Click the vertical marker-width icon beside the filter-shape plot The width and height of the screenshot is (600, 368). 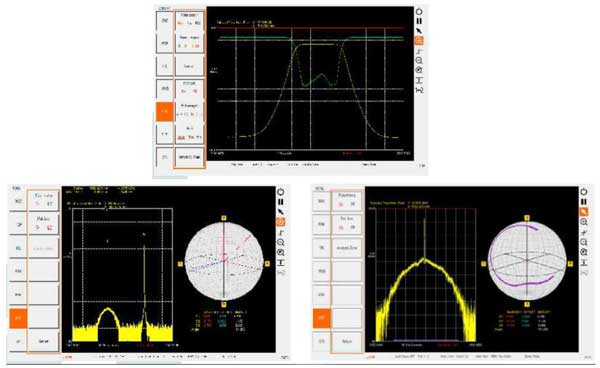(419, 80)
